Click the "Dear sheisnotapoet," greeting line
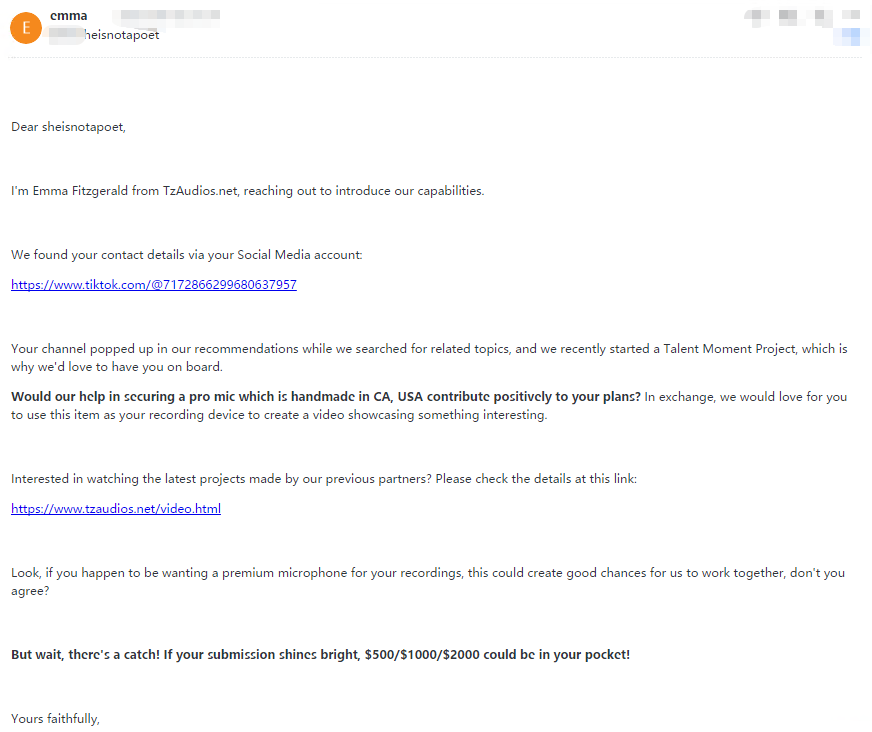Screen dimensions: 872x732 [x=69, y=127]
